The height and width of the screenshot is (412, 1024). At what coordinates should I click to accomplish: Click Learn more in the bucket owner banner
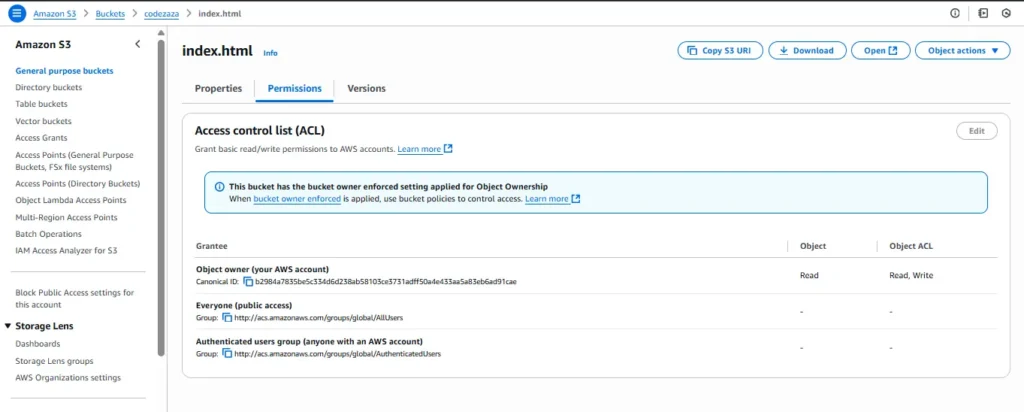547,198
